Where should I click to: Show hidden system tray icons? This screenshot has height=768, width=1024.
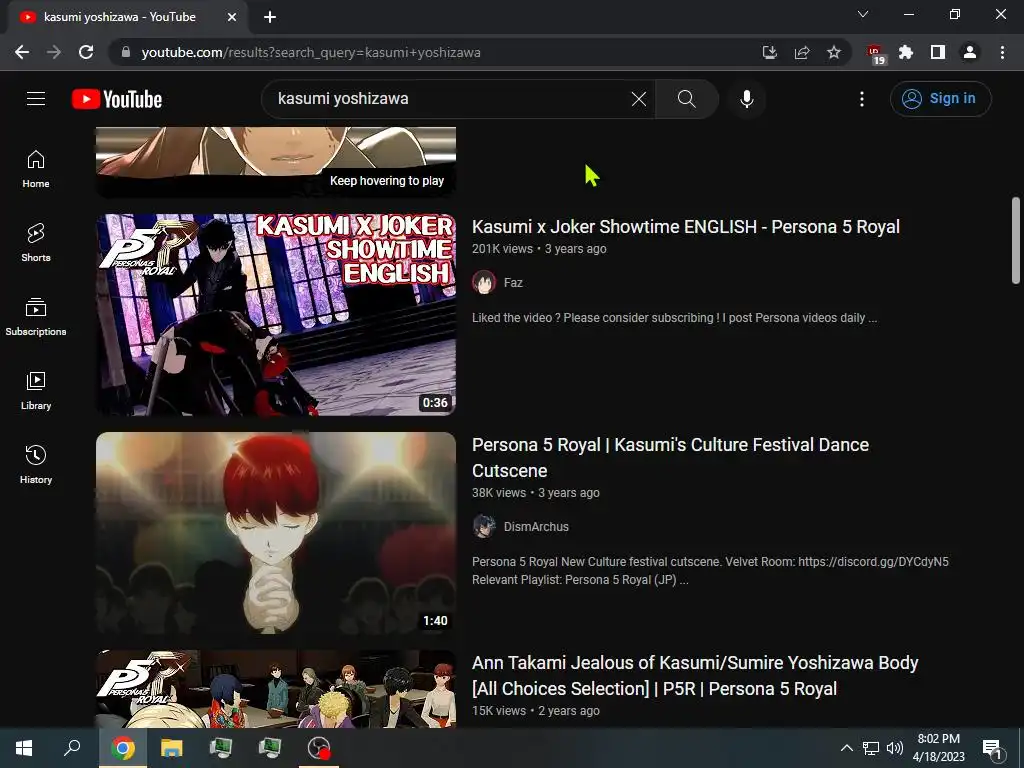[846, 748]
